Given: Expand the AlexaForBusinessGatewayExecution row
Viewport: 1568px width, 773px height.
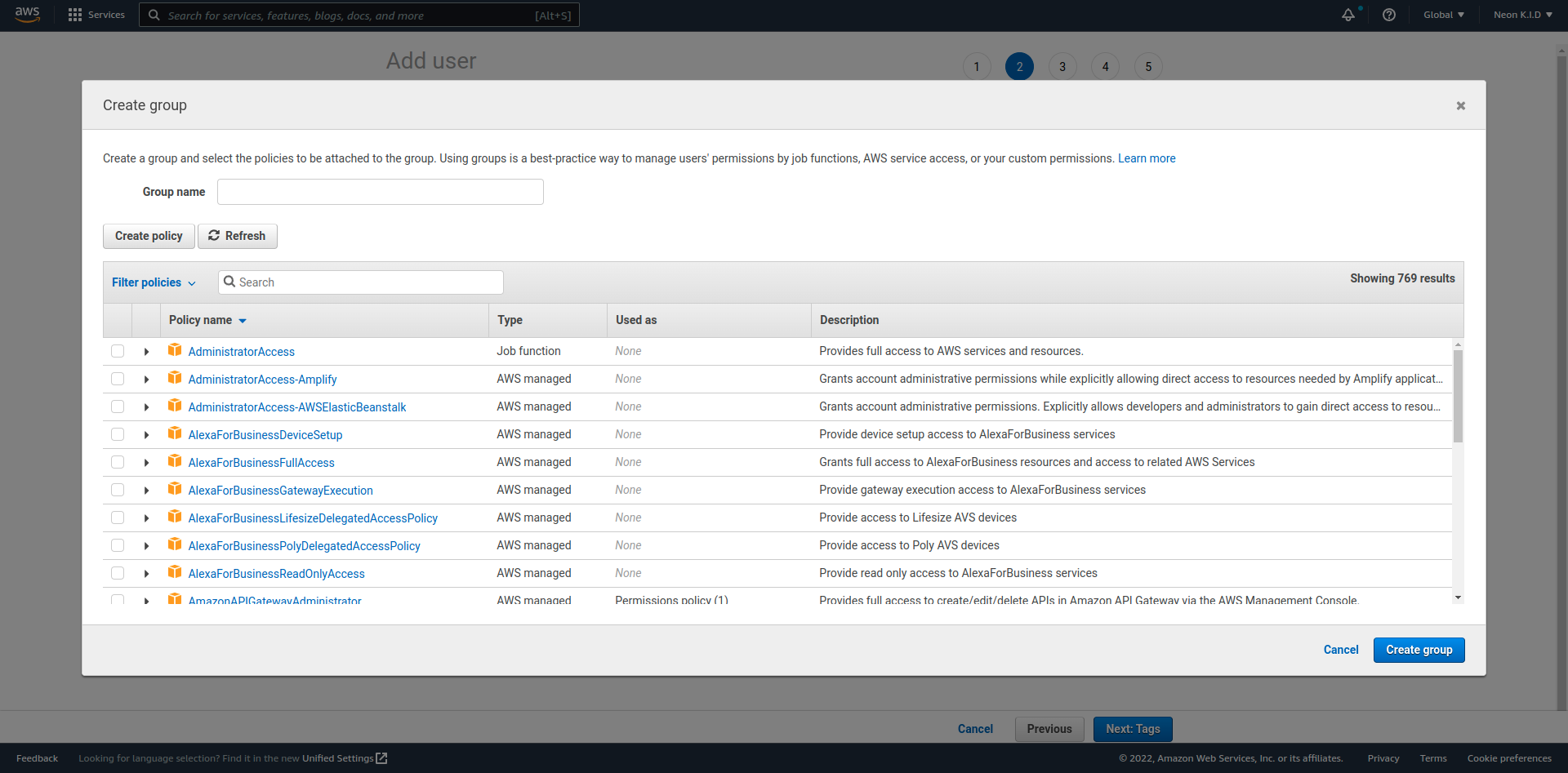Looking at the screenshot, I should 146,491.
